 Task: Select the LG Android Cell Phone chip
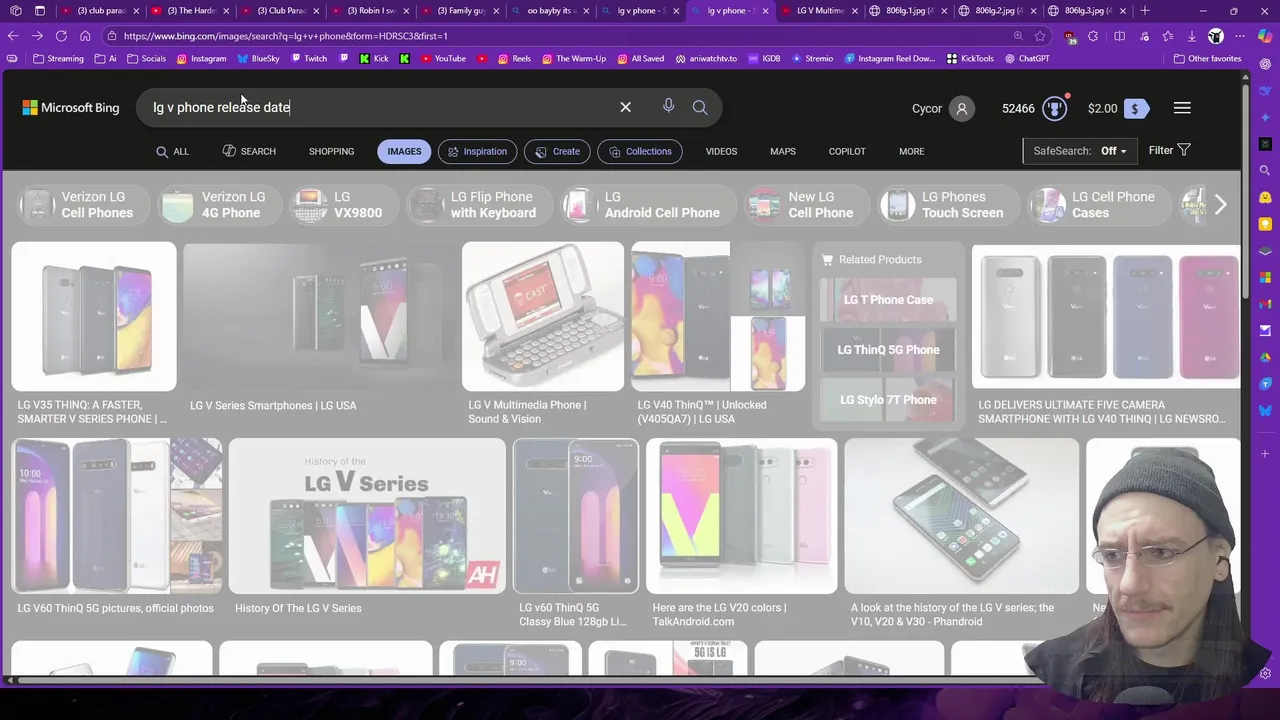(x=647, y=204)
